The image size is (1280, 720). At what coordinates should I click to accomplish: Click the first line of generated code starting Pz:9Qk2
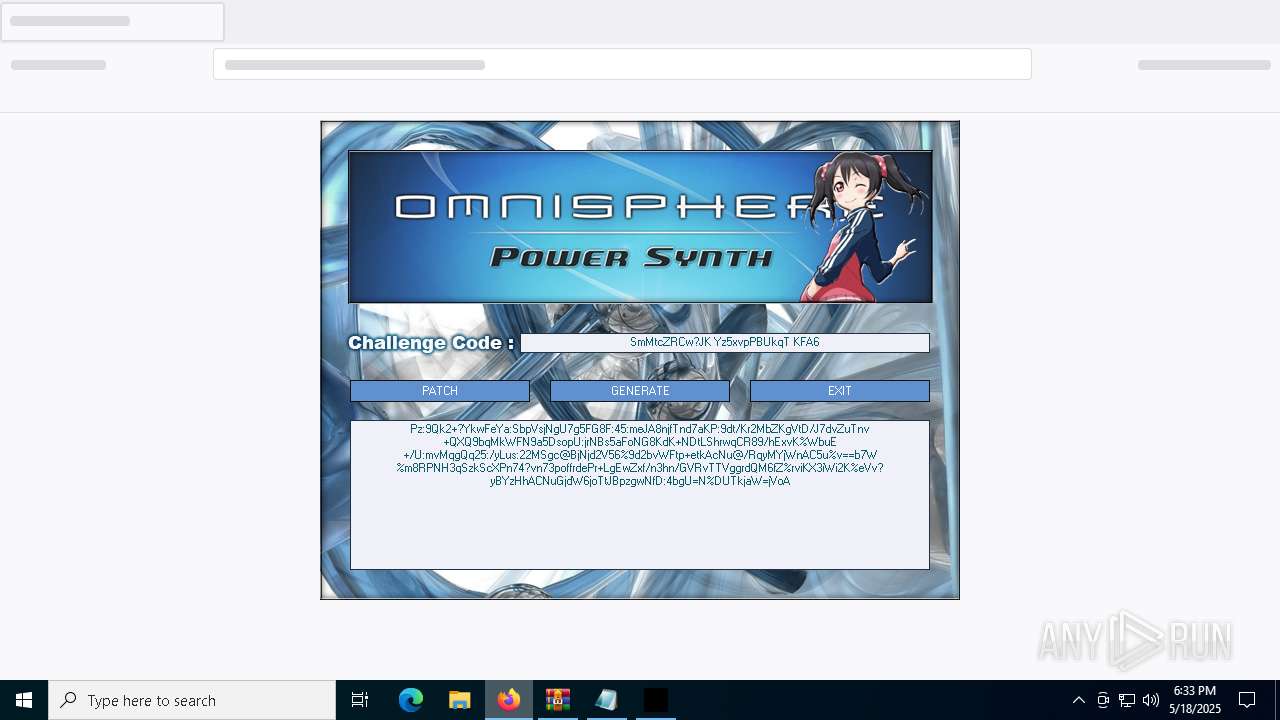(640, 429)
